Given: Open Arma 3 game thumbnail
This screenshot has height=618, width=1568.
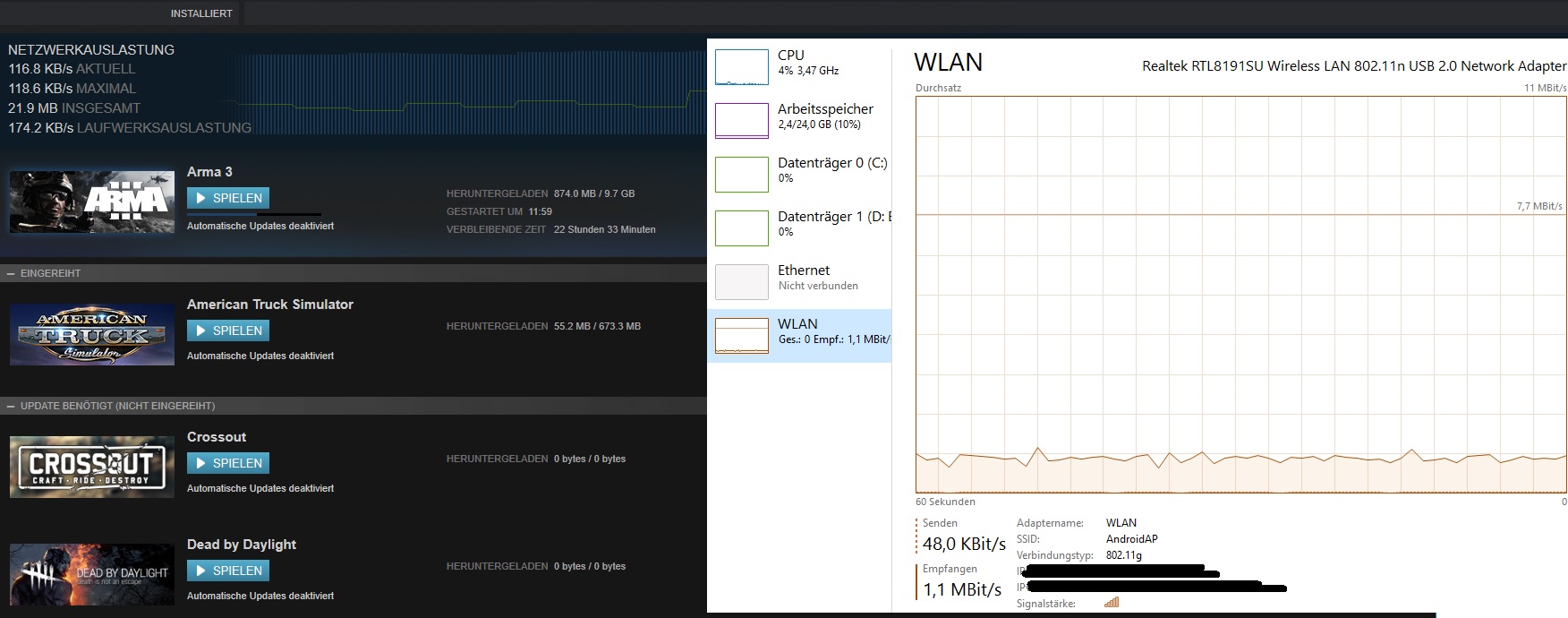Looking at the screenshot, I should (x=92, y=202).
